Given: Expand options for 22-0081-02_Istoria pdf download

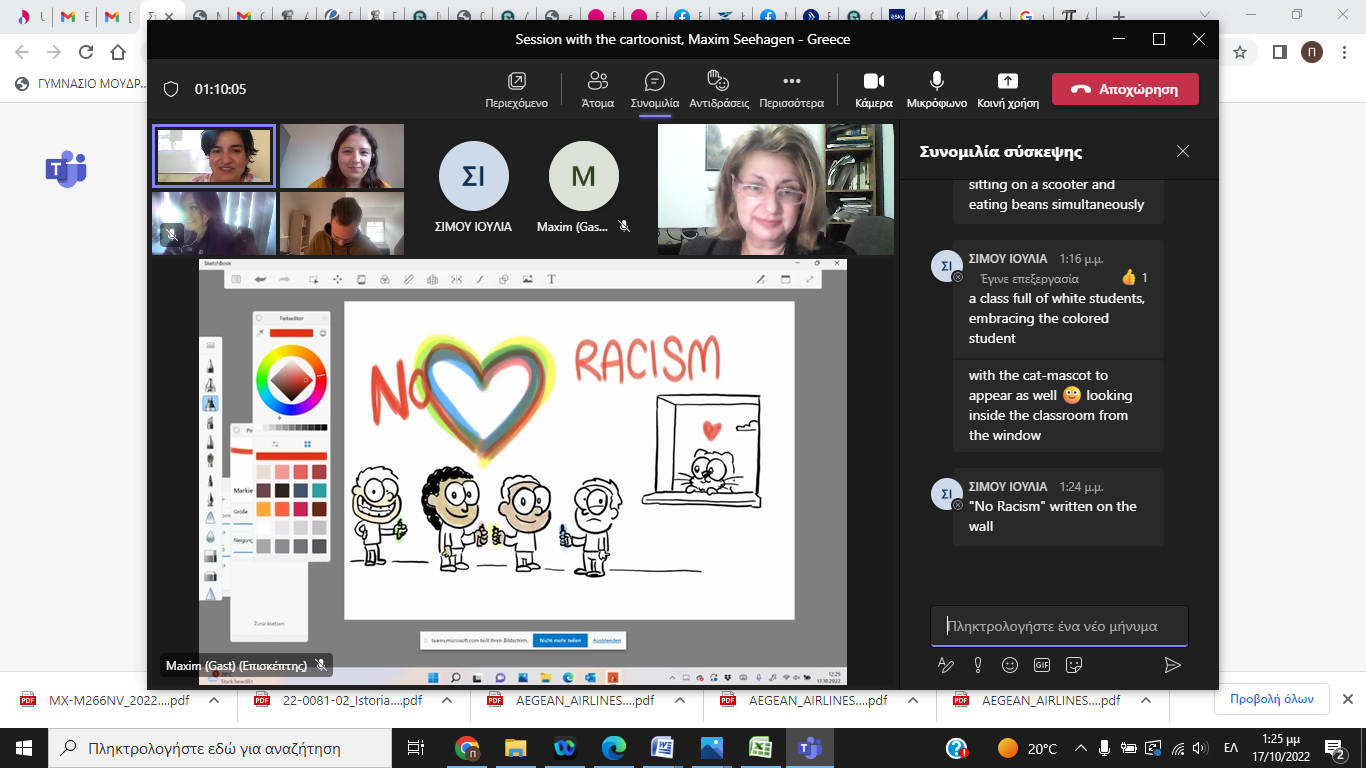Looking at the screenshot, I should [x=447, y=701].
